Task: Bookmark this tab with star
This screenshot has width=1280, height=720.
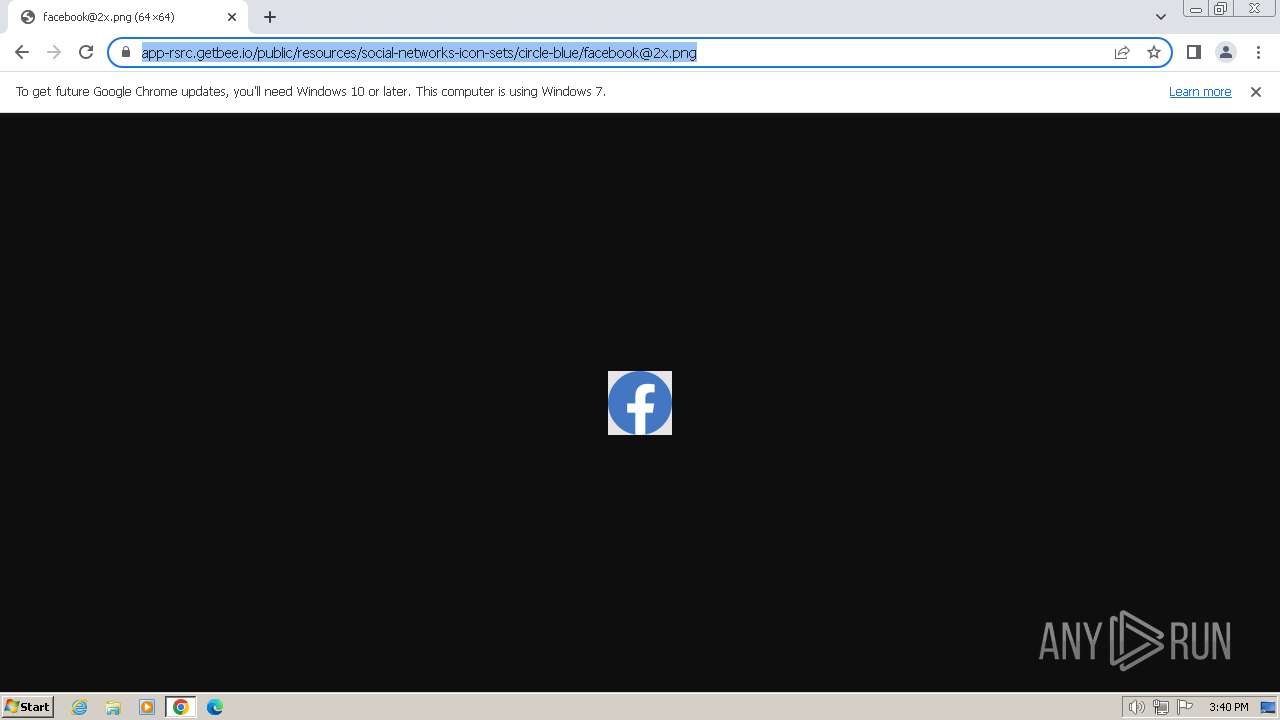Action: [1154, 52]
